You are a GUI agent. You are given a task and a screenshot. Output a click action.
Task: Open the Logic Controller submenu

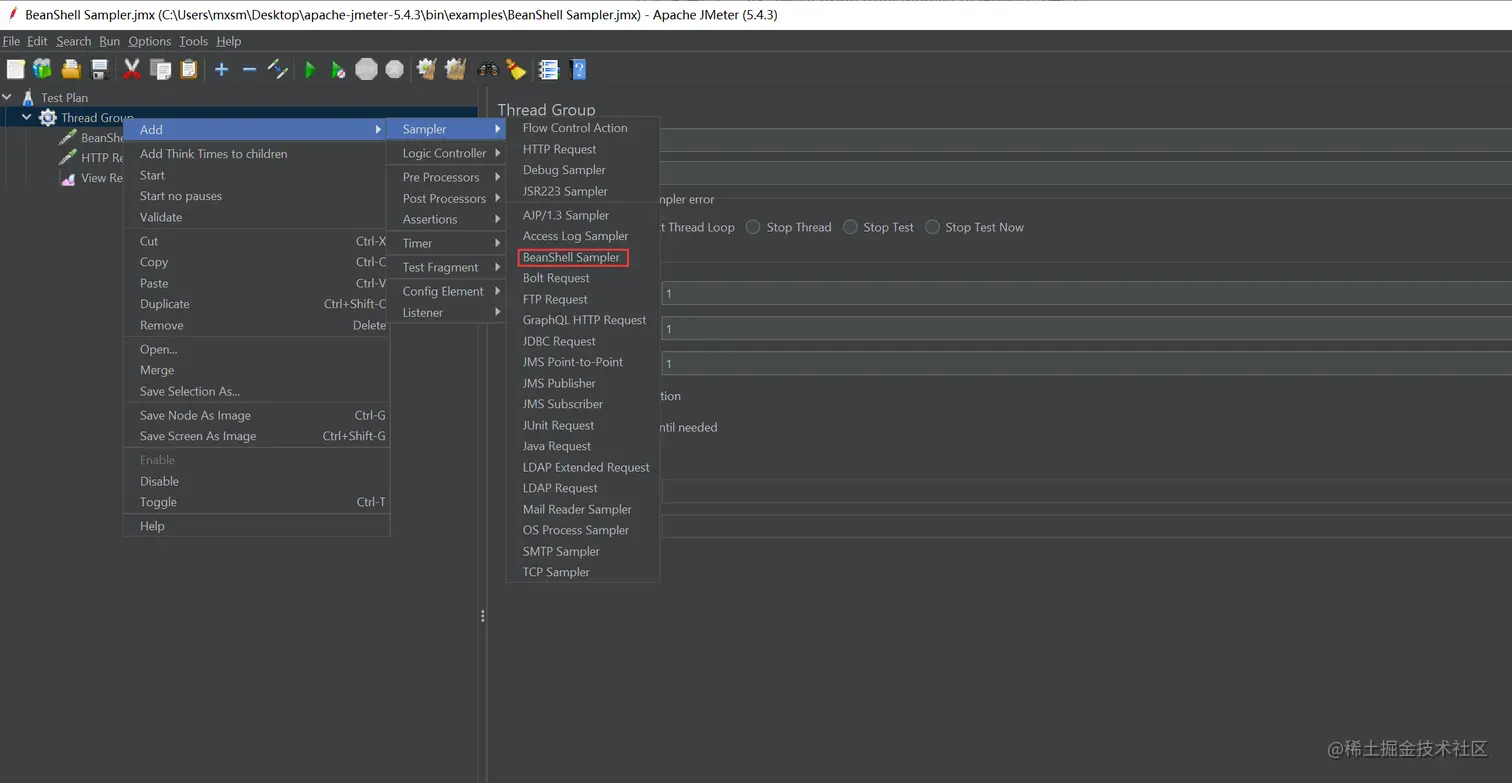tap(445, 153)
